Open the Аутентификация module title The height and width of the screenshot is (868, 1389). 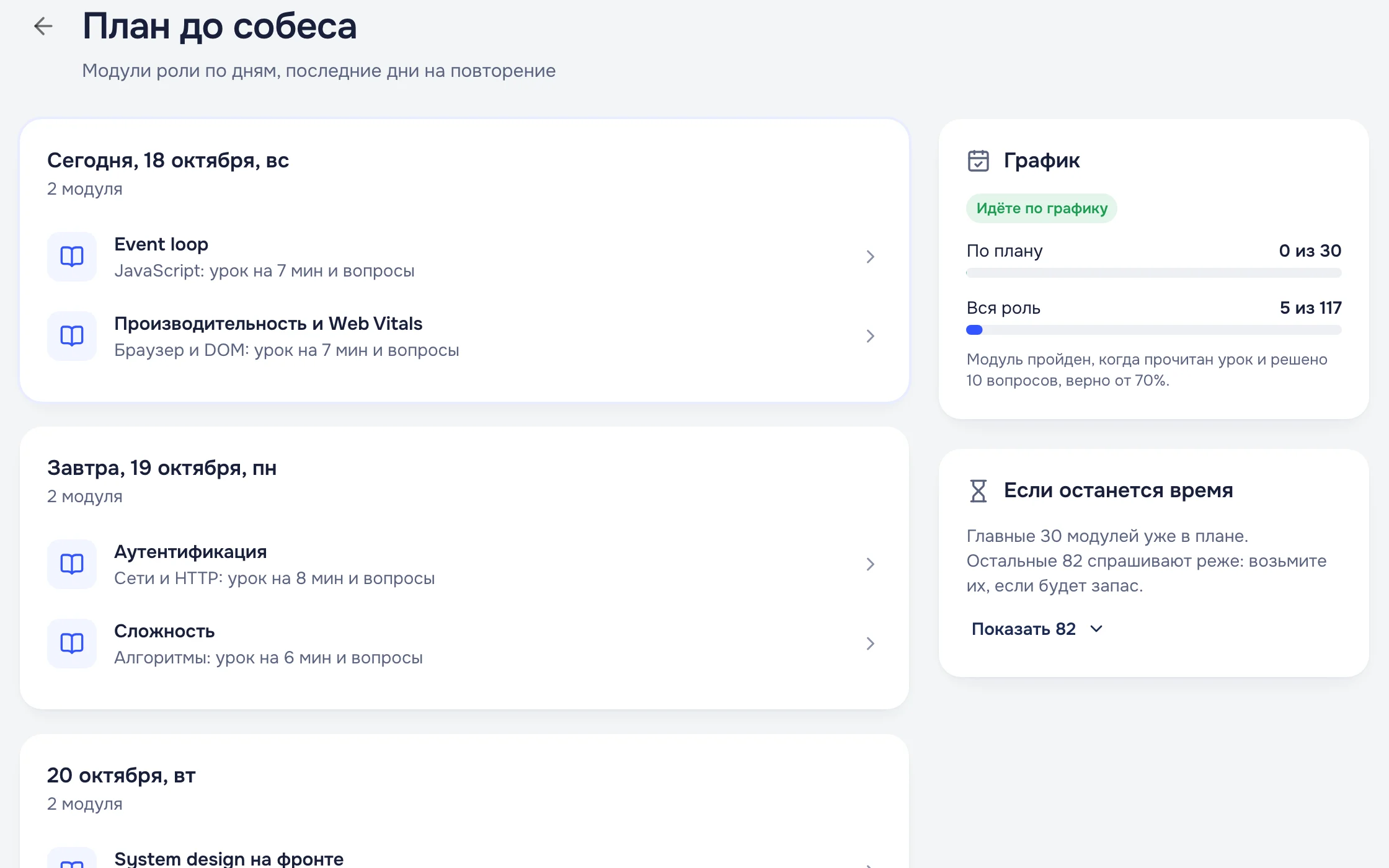[190, 552]
